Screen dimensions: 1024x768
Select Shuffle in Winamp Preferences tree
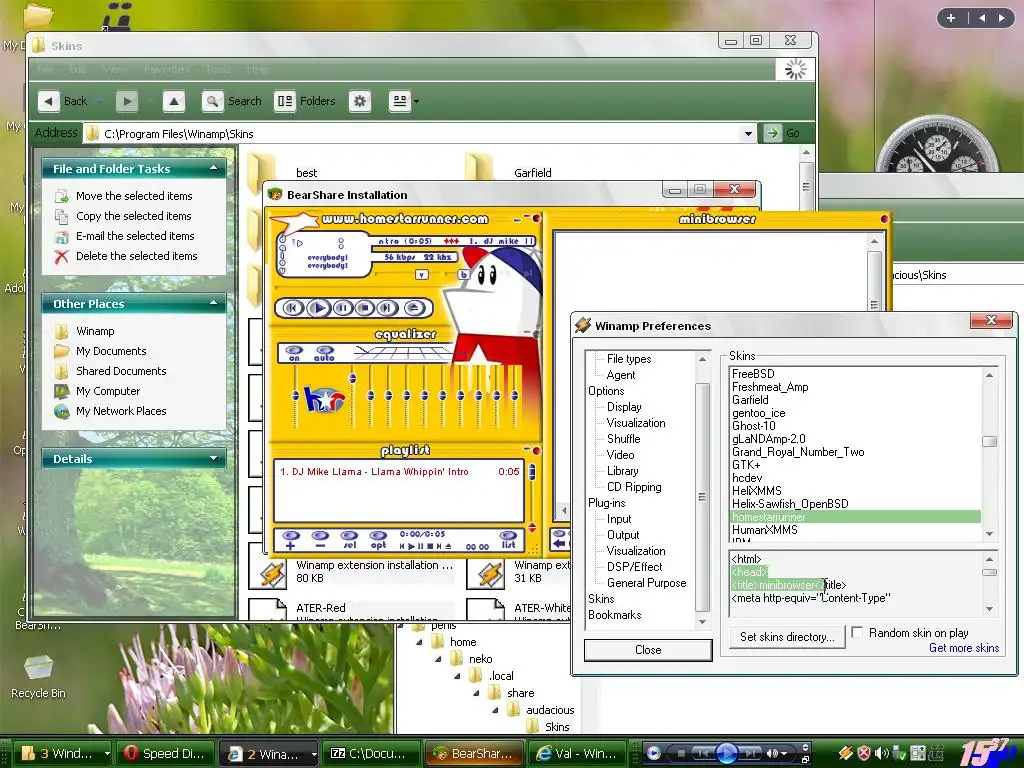pyautogui.click(x=624, y=439)
